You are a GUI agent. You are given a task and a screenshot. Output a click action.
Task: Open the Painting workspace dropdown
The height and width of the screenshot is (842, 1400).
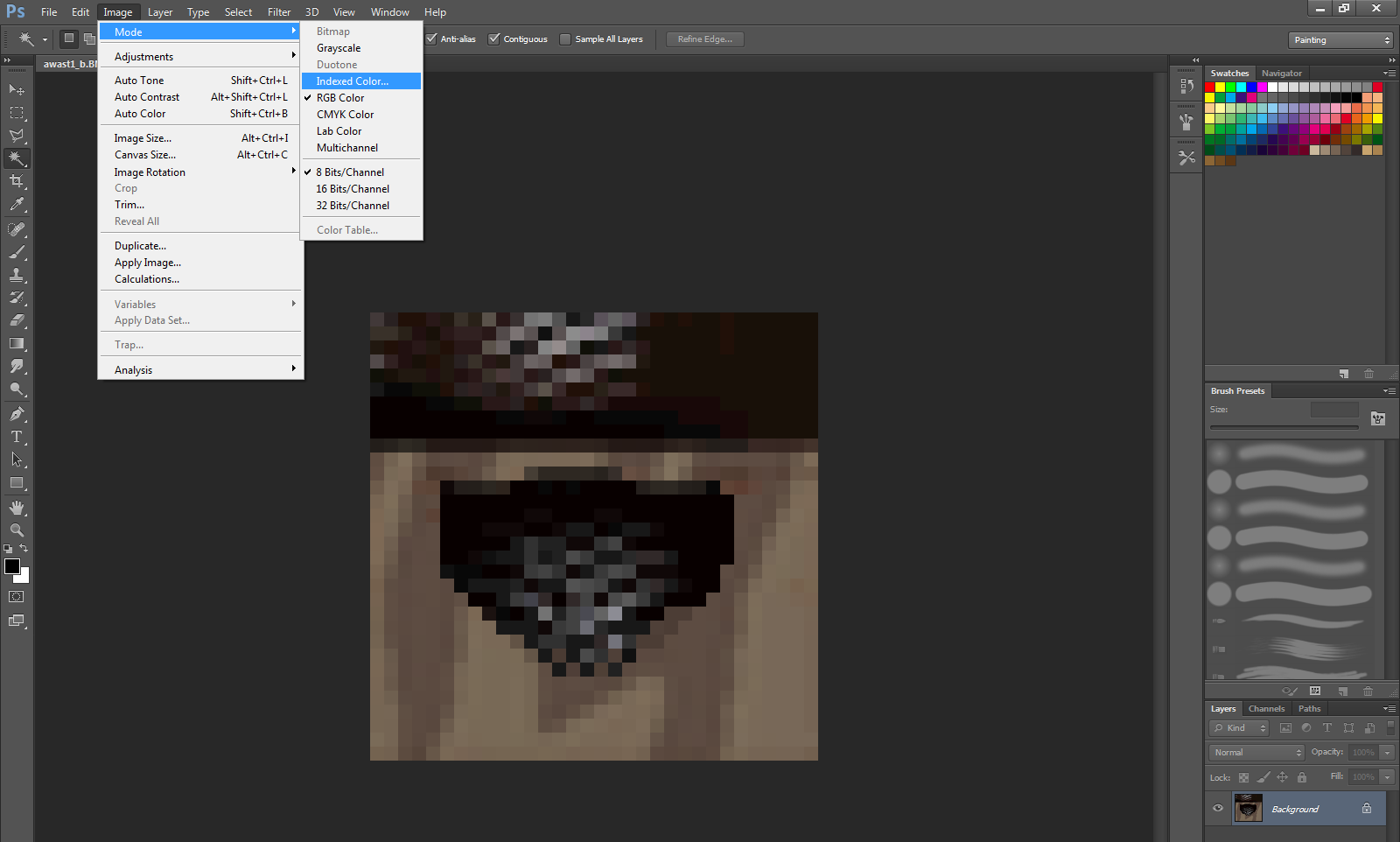[1340, 40]
